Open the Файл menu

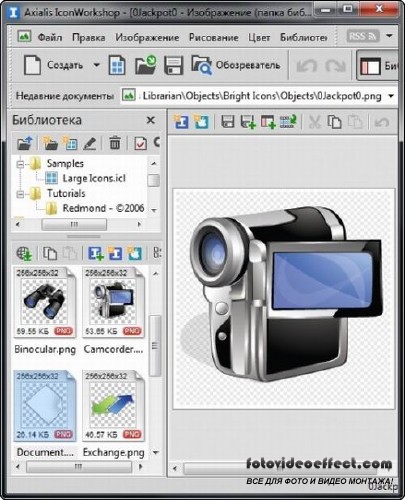pos(50,37)
